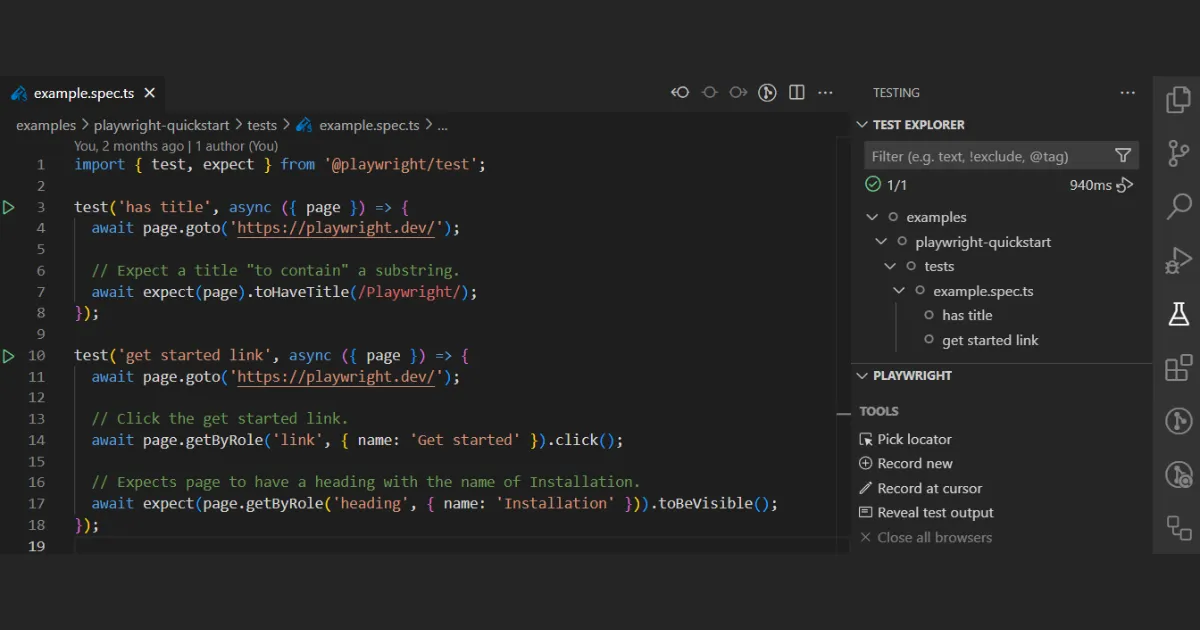Collapse the 'examples' tree node chevron
The width and height of the screenshot is (1200, 630).
(x=871, y=217)
